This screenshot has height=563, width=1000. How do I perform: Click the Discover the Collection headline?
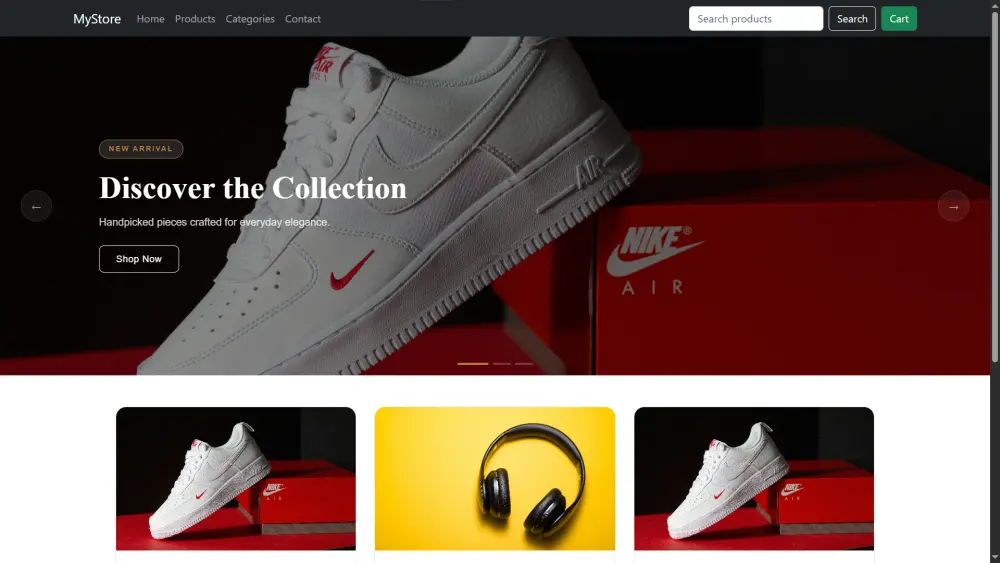[x=253, y=188]
